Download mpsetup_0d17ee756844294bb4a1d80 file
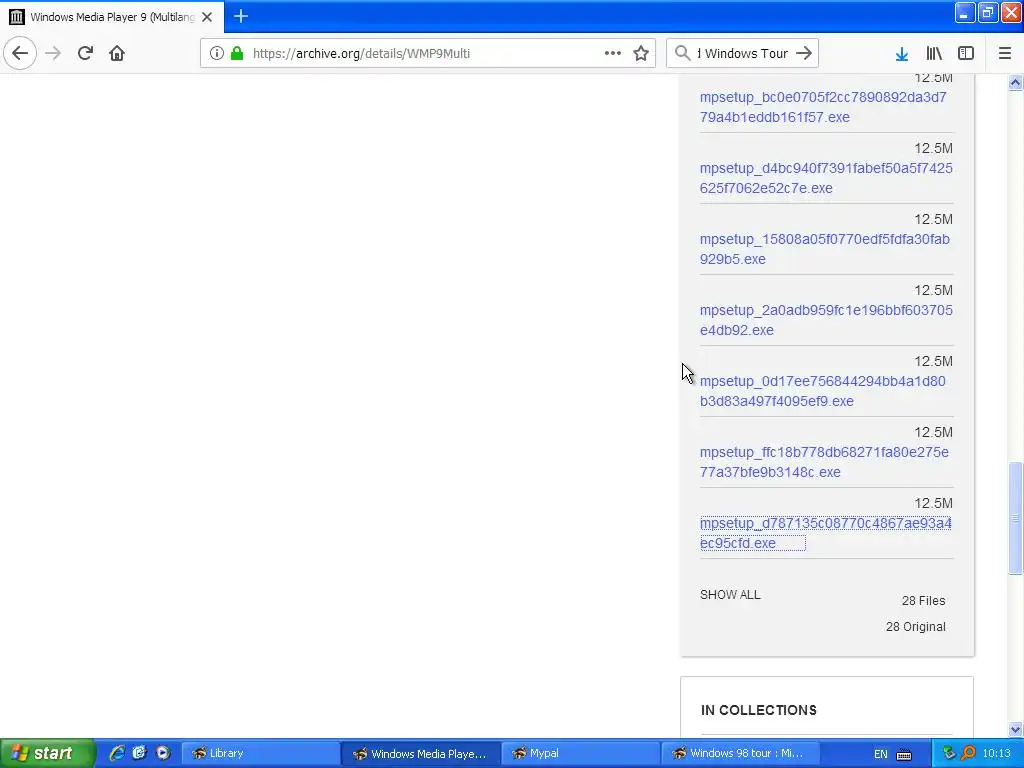 click(x=823, y=391)
